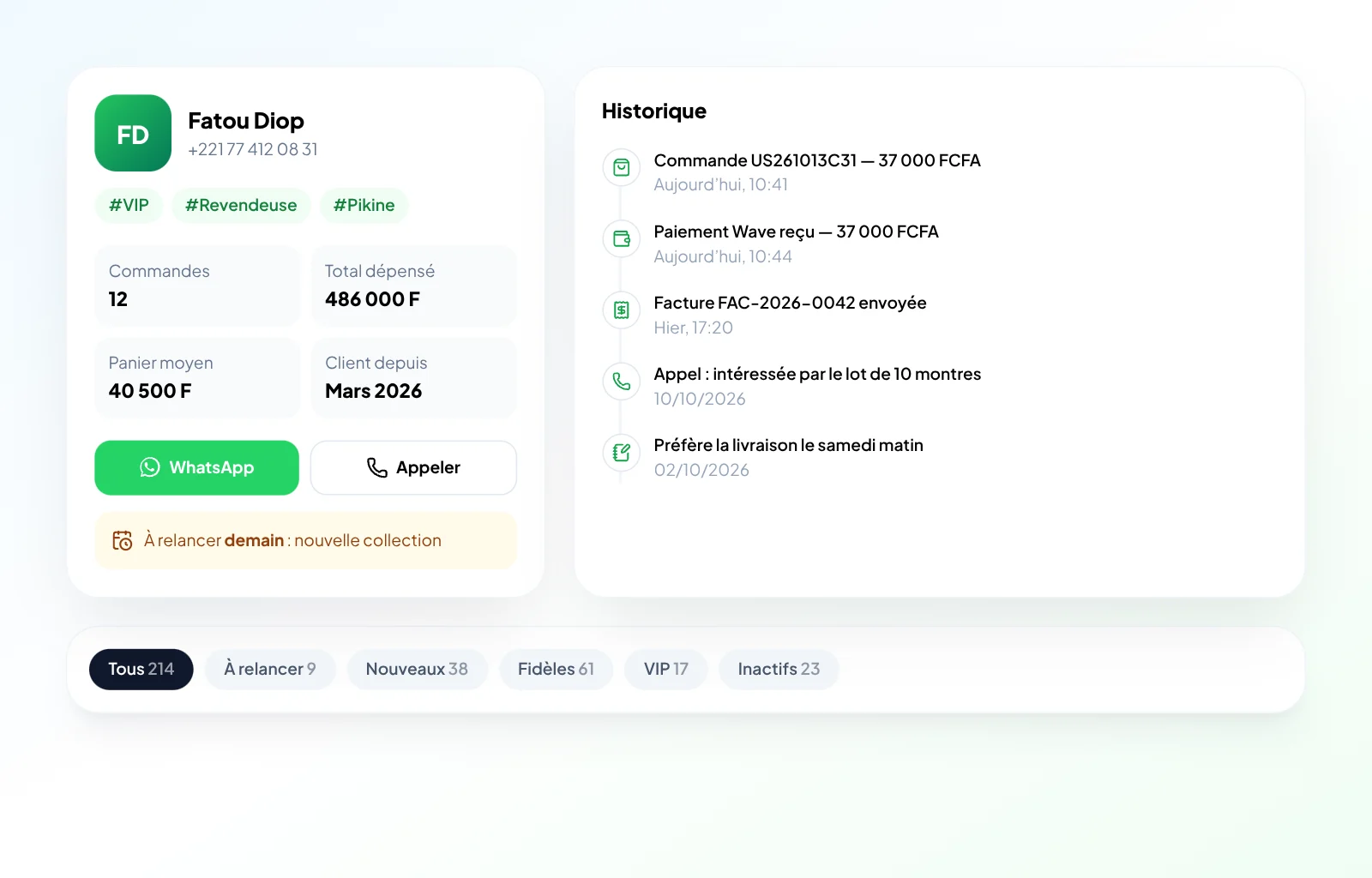This screenshot has width=1372, height=878.
Task: Click the calendar reminder icon in À relancer banner
Action: click(123, 540)
